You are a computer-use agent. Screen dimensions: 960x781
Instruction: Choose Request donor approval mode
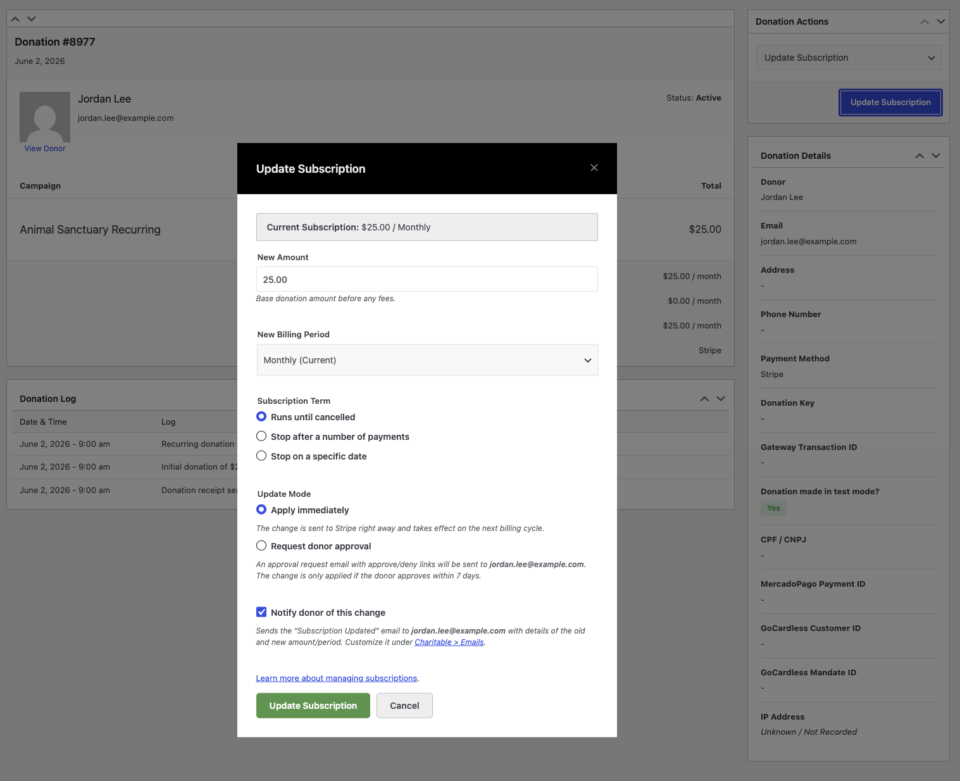click(261, 546)
